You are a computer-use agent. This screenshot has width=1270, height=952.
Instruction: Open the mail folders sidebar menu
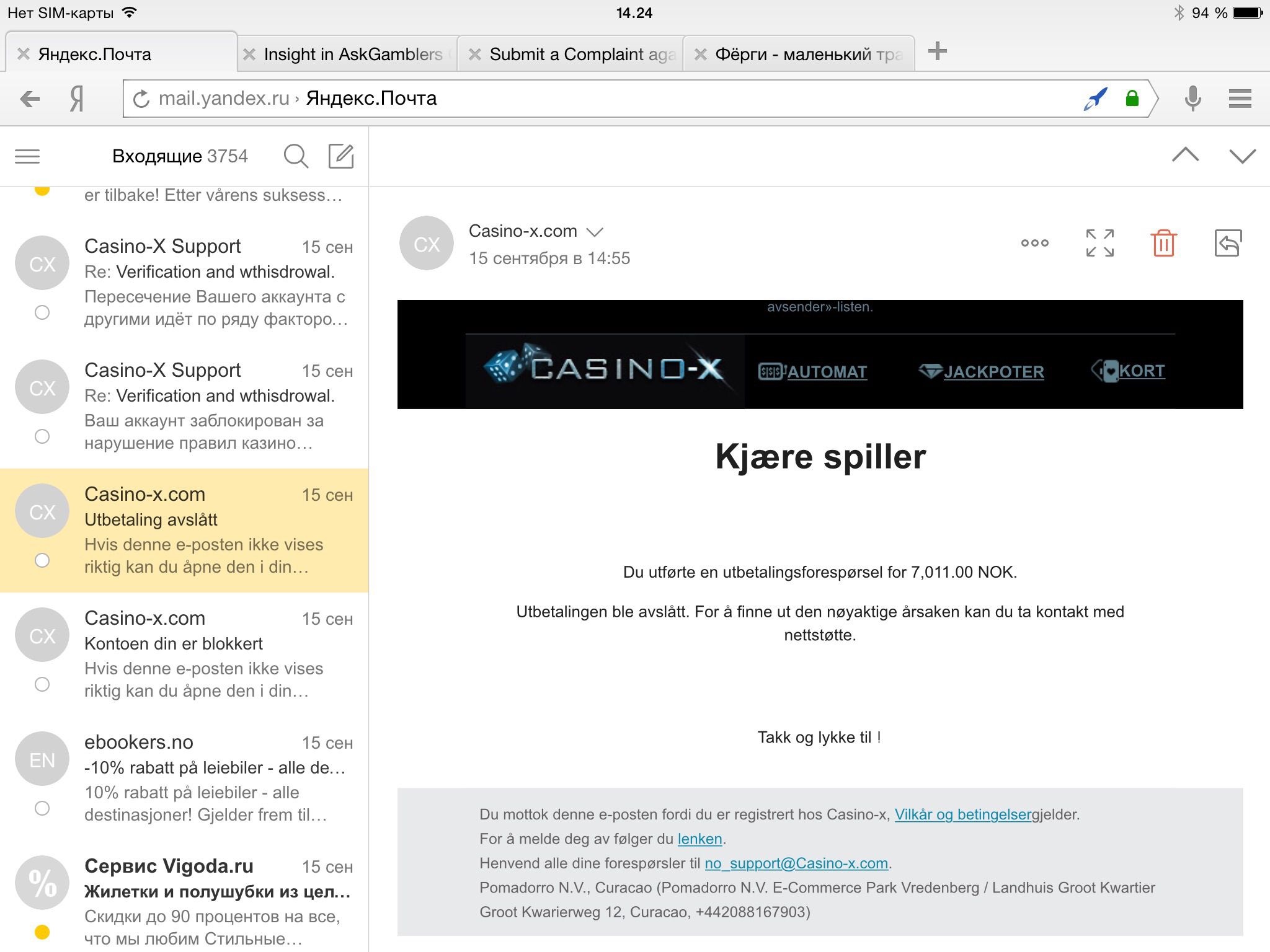click(x=27, y=156)
